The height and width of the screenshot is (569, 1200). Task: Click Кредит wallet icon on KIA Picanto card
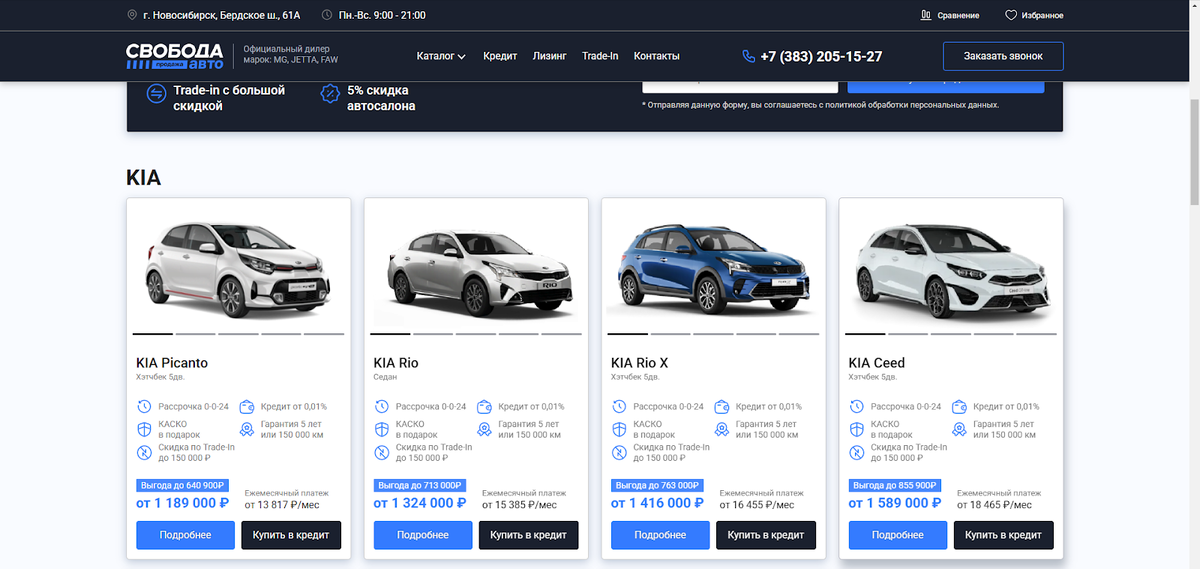point(247,407)
